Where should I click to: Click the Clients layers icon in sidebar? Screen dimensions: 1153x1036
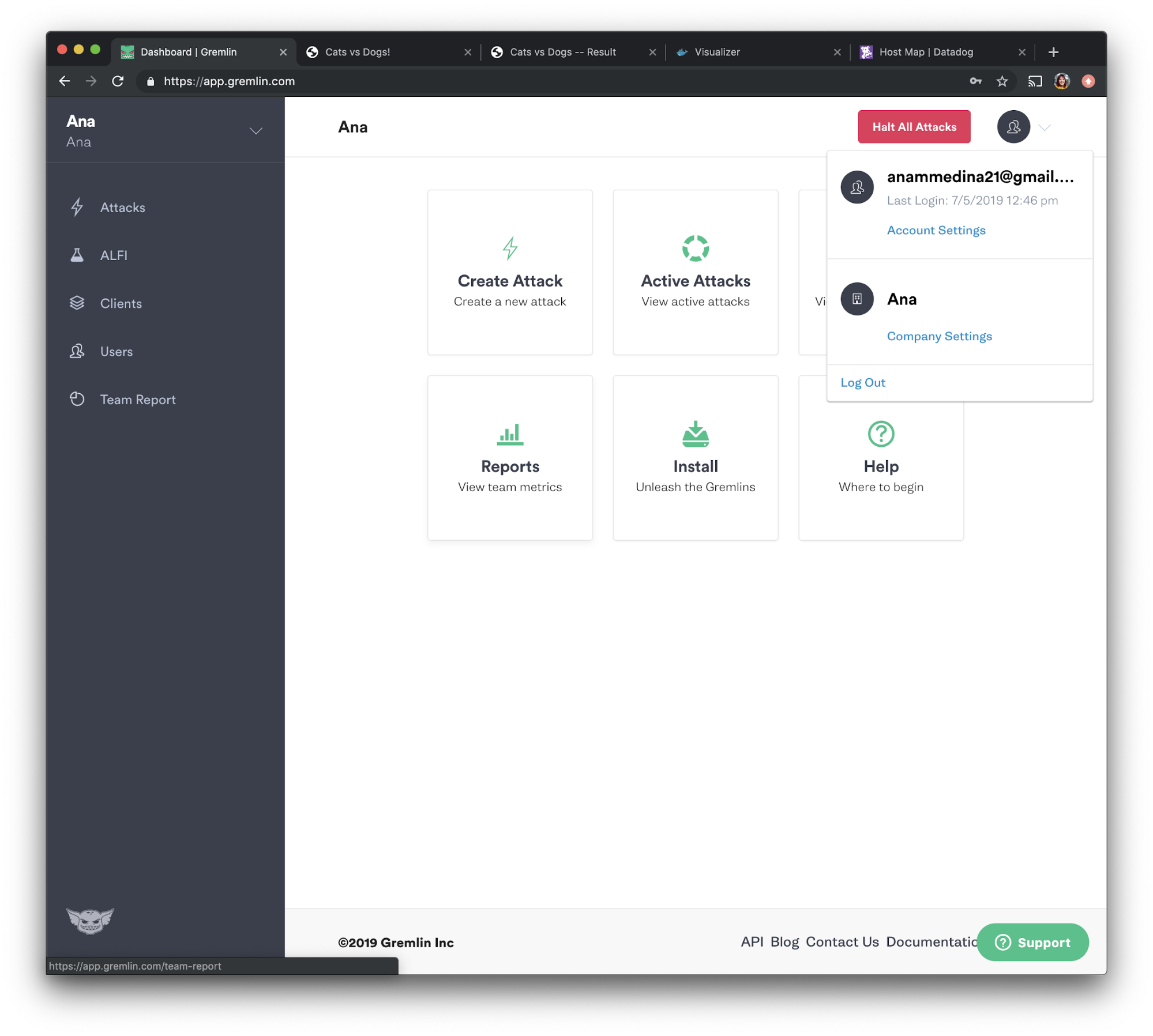click(x=77, y=303)
